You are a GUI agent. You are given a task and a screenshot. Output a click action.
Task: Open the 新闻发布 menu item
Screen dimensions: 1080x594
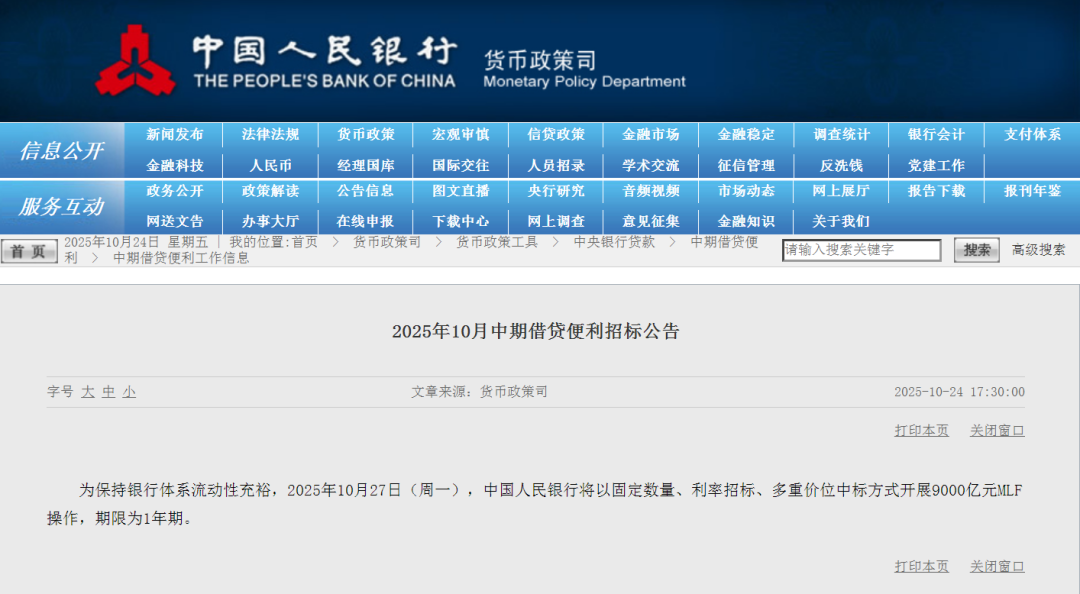point(175,134)
